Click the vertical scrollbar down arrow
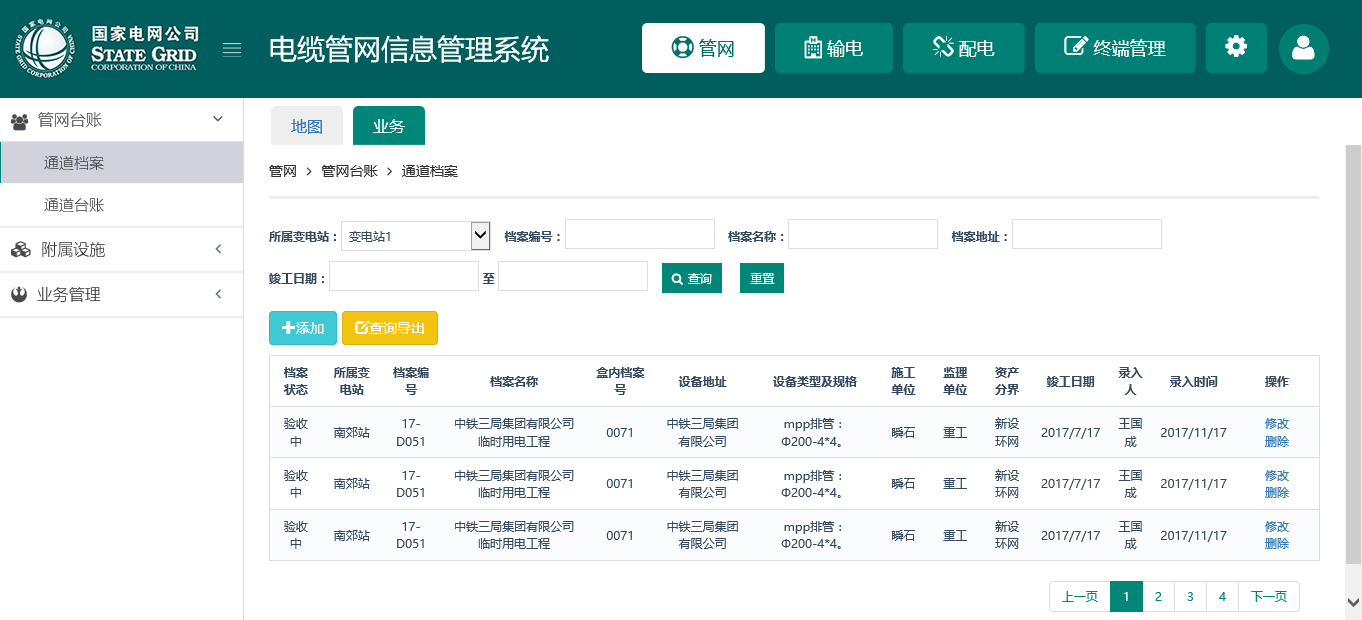 (x=1353, y=602)
